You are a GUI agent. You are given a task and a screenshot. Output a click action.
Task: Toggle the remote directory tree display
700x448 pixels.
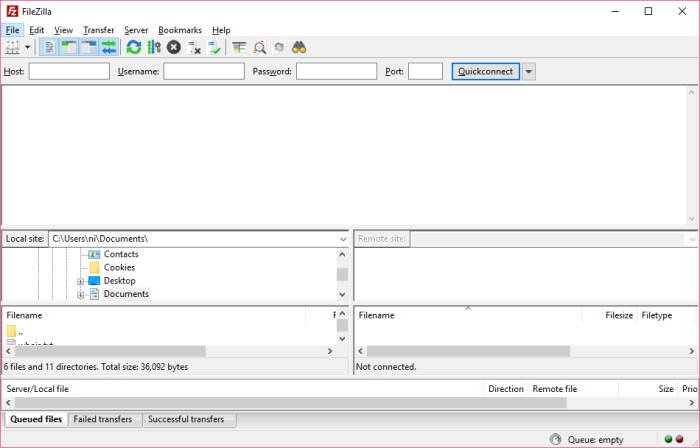pos(89,47)
